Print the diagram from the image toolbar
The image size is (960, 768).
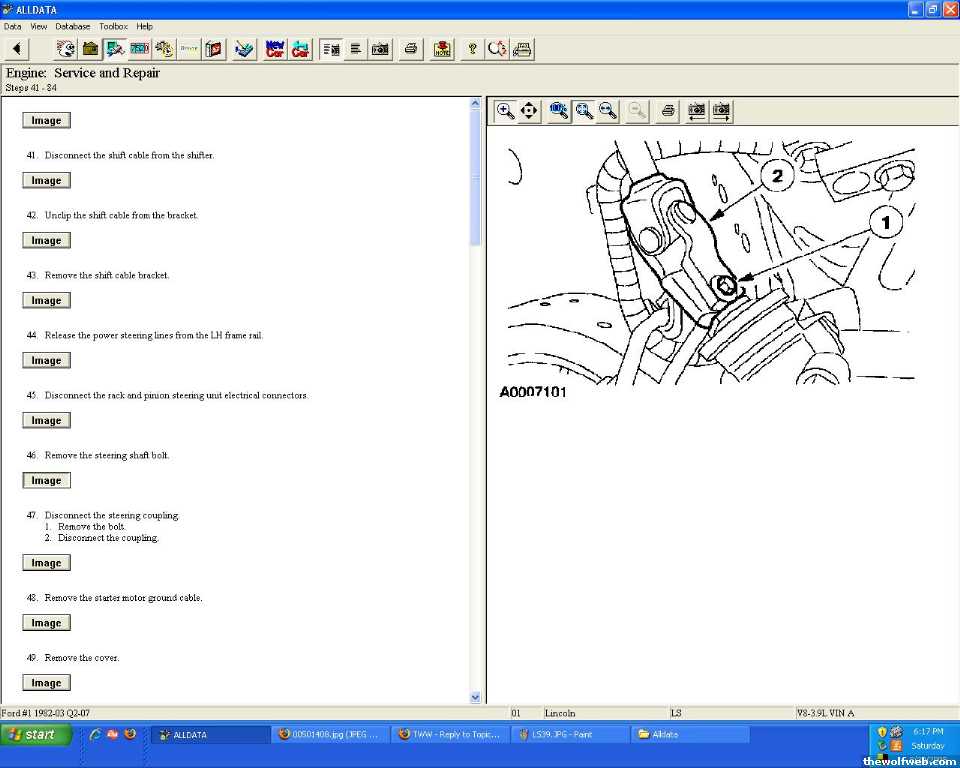(668, 111)
